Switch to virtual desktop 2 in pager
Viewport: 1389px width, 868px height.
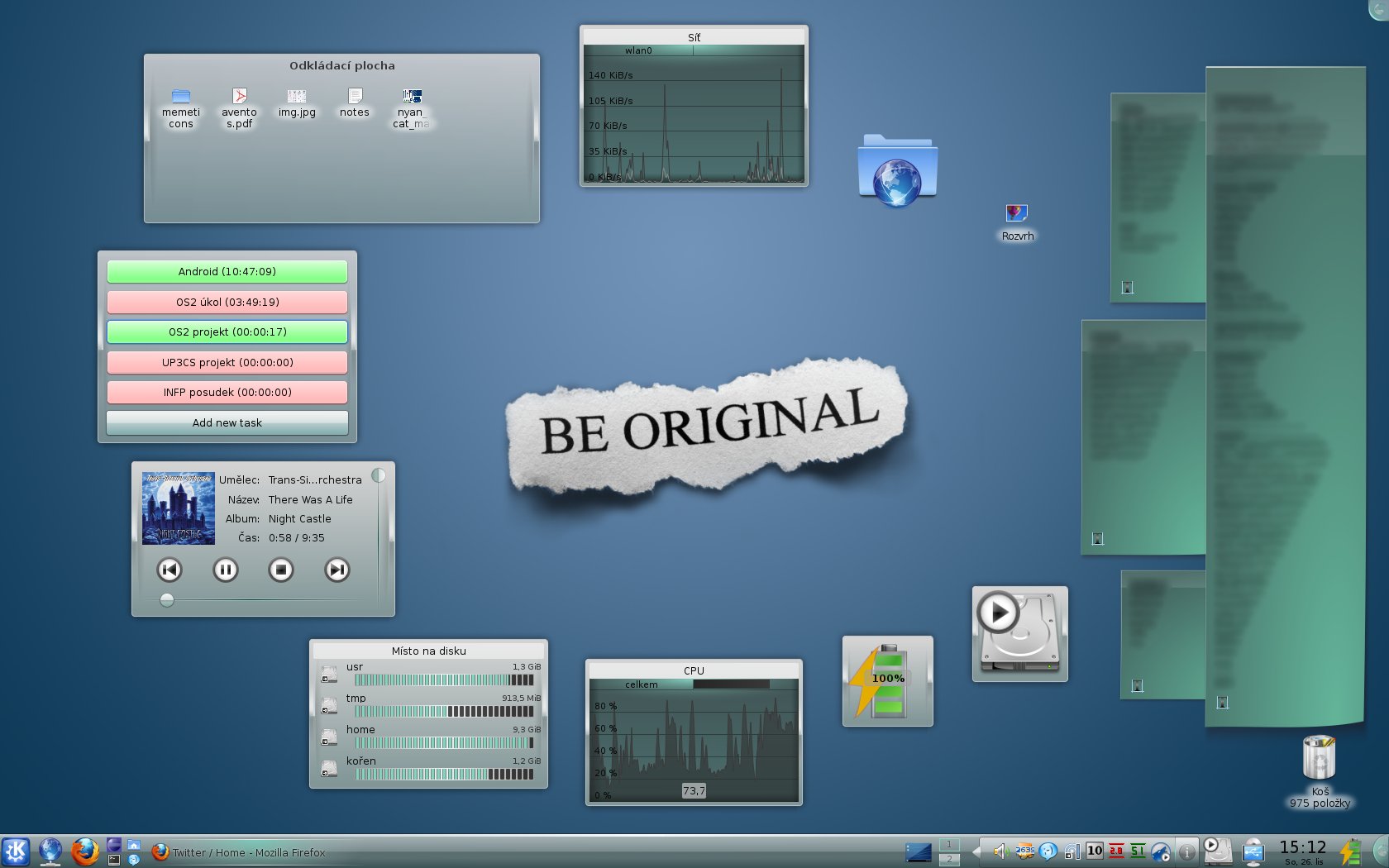pyautogui.click(x=949, y=859)
